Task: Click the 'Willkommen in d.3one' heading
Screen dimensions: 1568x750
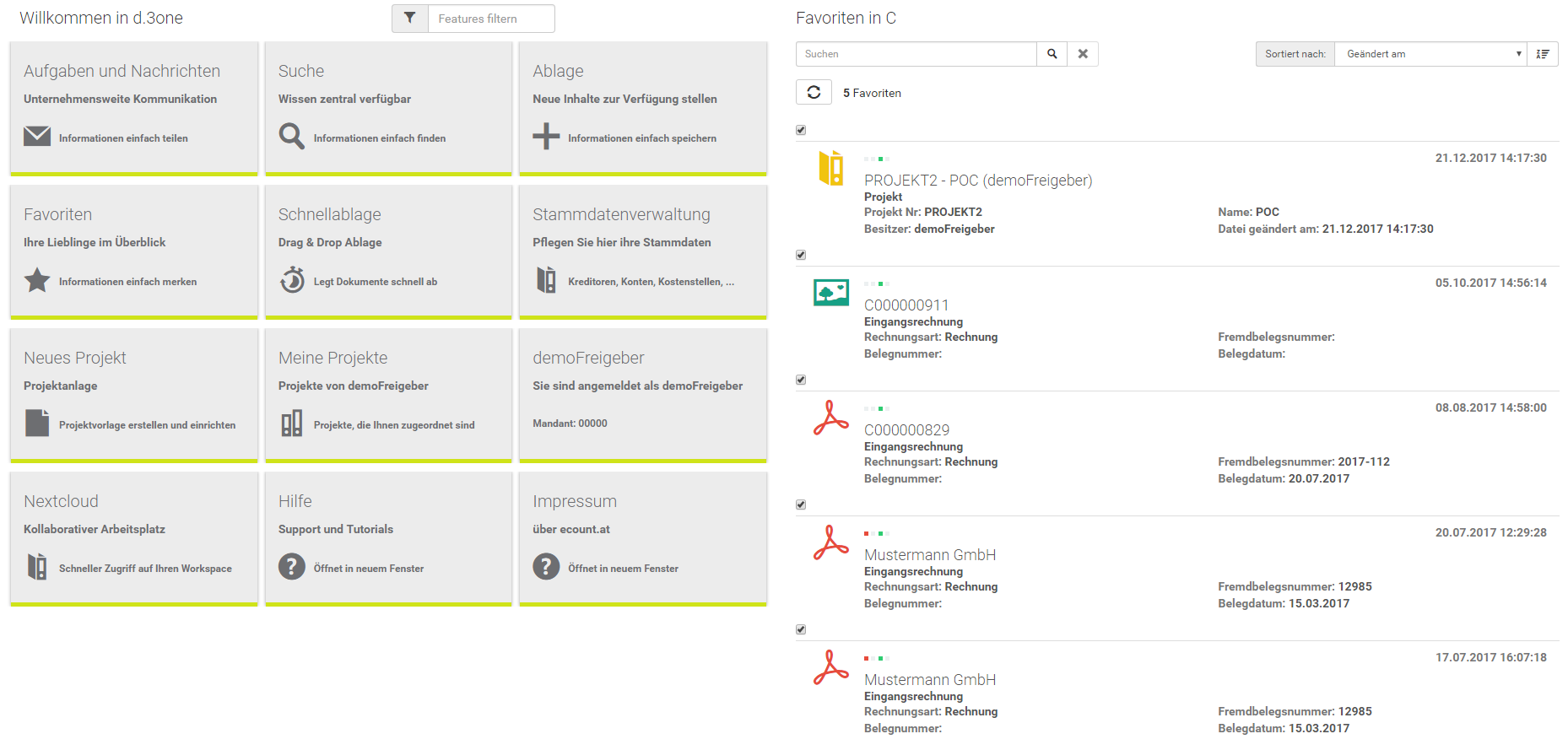Action: tap(101, 18)
